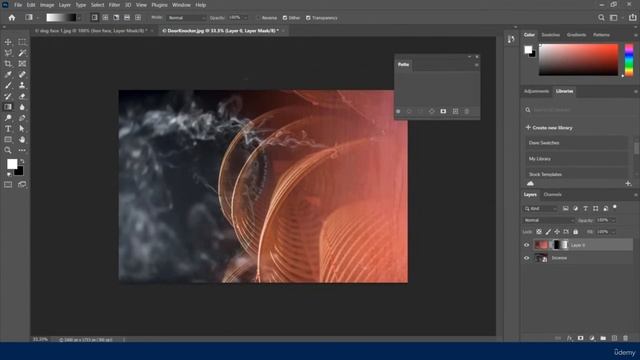Screen dimensions: 640x360
Task: Choose the Angle Gradient style icon
Action: [x=116, y=18]
